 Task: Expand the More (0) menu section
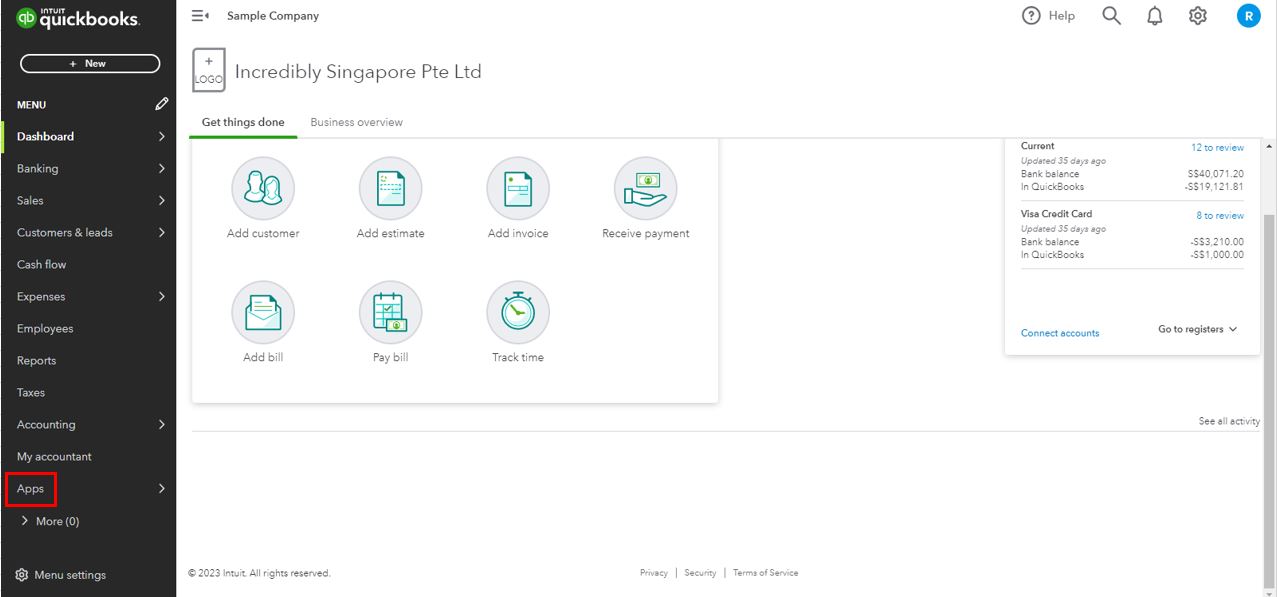click(x=50, y=521)
